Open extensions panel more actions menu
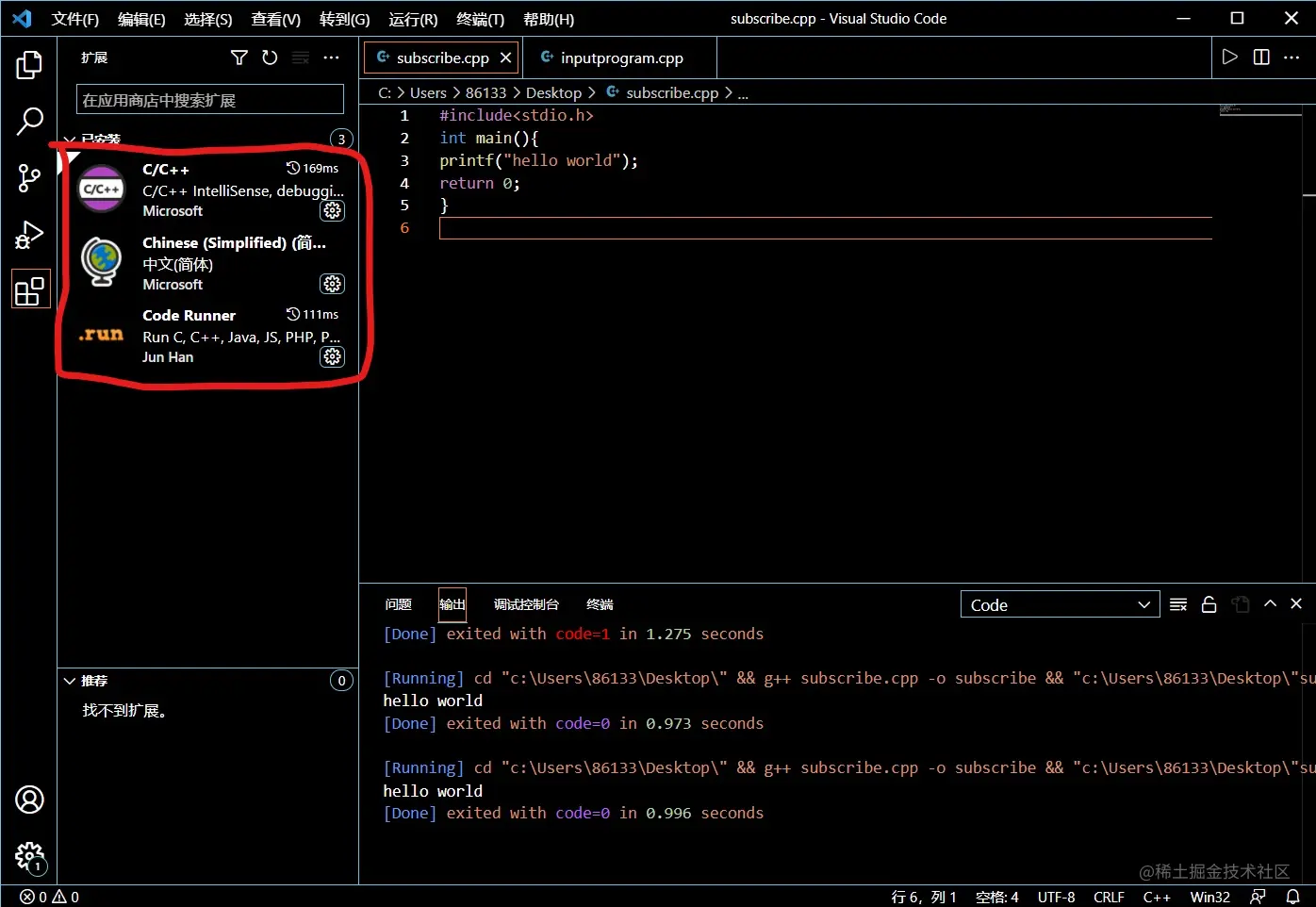Screen dimensions: 1316x907 pyautogui.click(x=331, y=58)
